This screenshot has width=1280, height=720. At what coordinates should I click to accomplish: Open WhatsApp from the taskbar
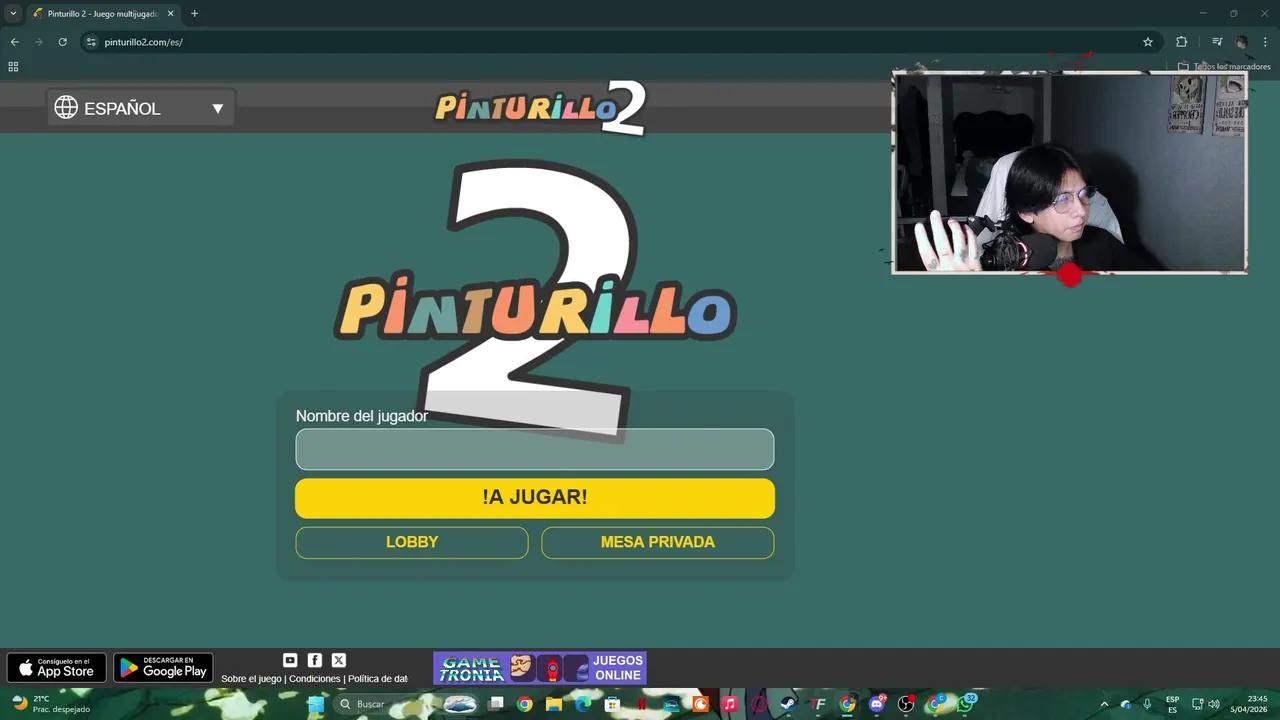click(965, 704)
